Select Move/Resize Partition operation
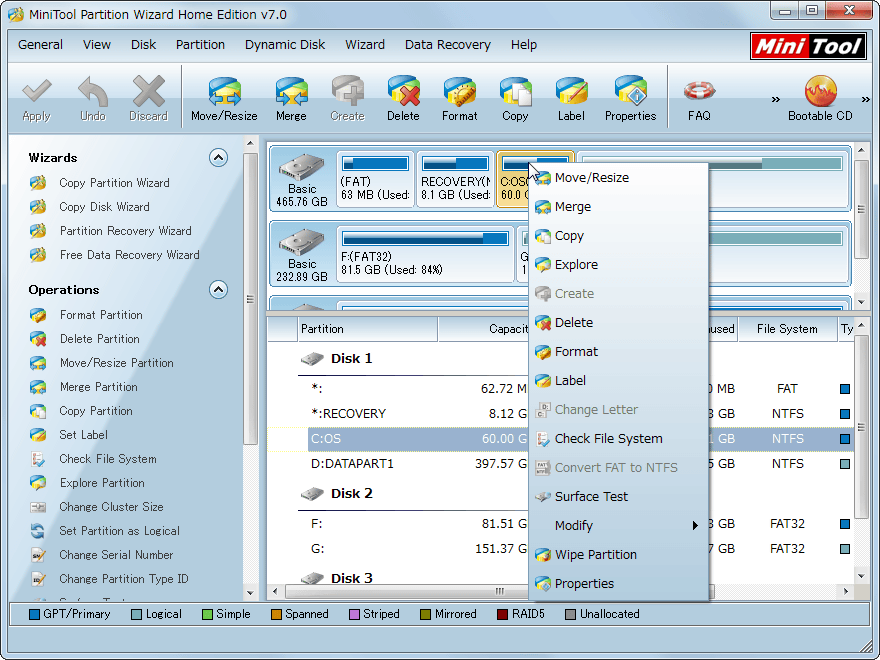Image resolution: width=880 pixels, height=660 pixels. coord(117,363)
